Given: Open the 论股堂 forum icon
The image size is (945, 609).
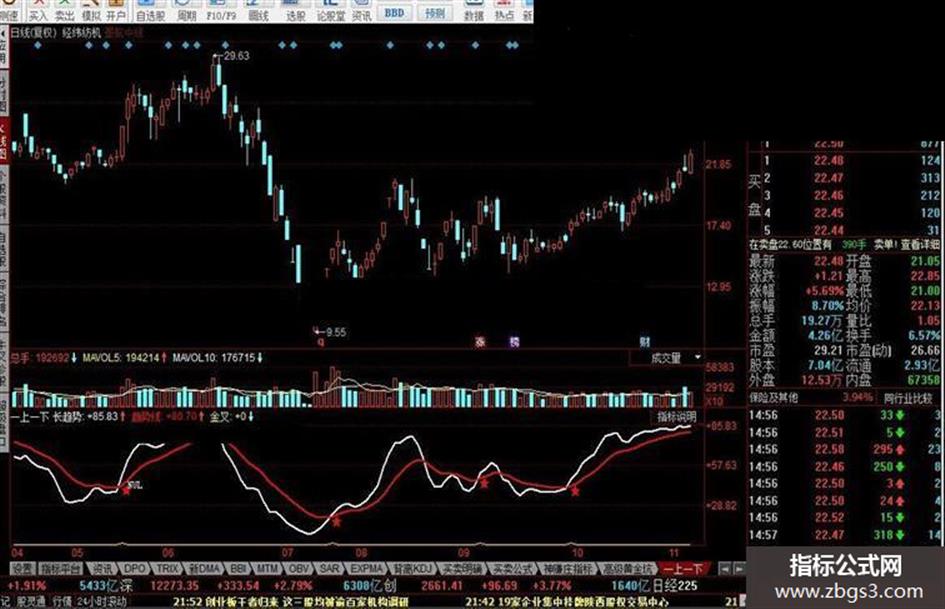Looking at the screenshot, I should pyautogui.click(x=330, y=11).
